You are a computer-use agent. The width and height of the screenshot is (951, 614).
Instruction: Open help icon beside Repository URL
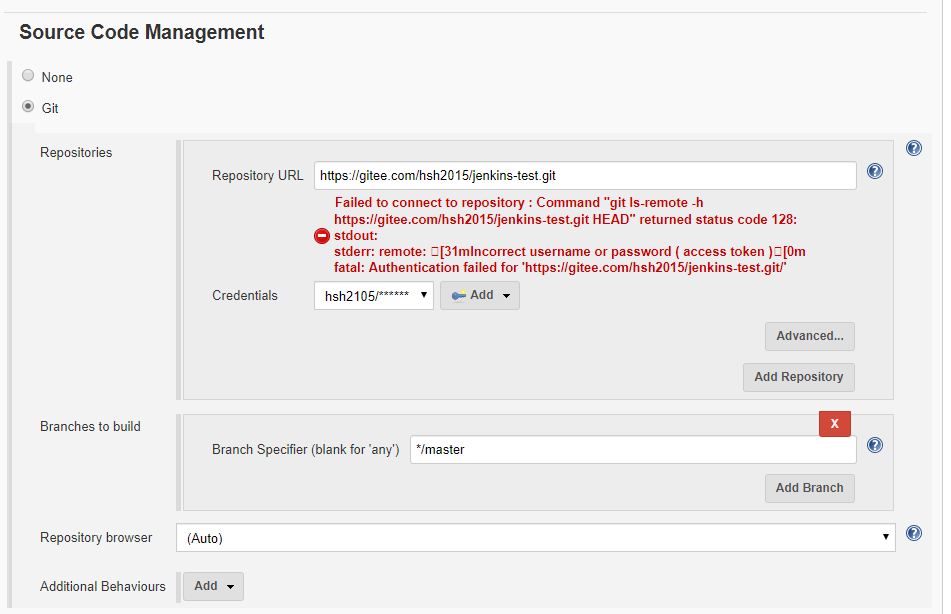pyautogui.click(x=875, y=171)
